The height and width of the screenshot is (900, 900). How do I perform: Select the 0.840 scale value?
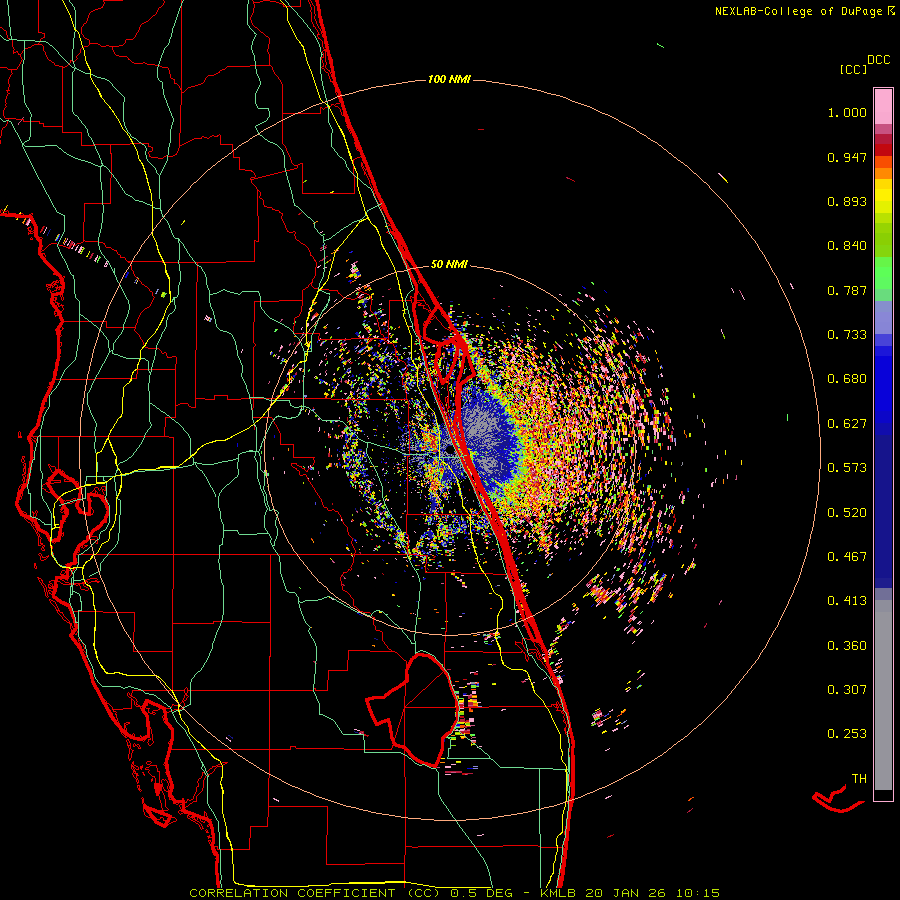(847, 246)
